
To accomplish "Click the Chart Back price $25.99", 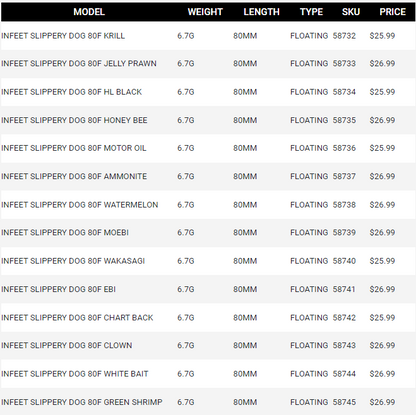I will pyautogui.click(x=382, y=318).
